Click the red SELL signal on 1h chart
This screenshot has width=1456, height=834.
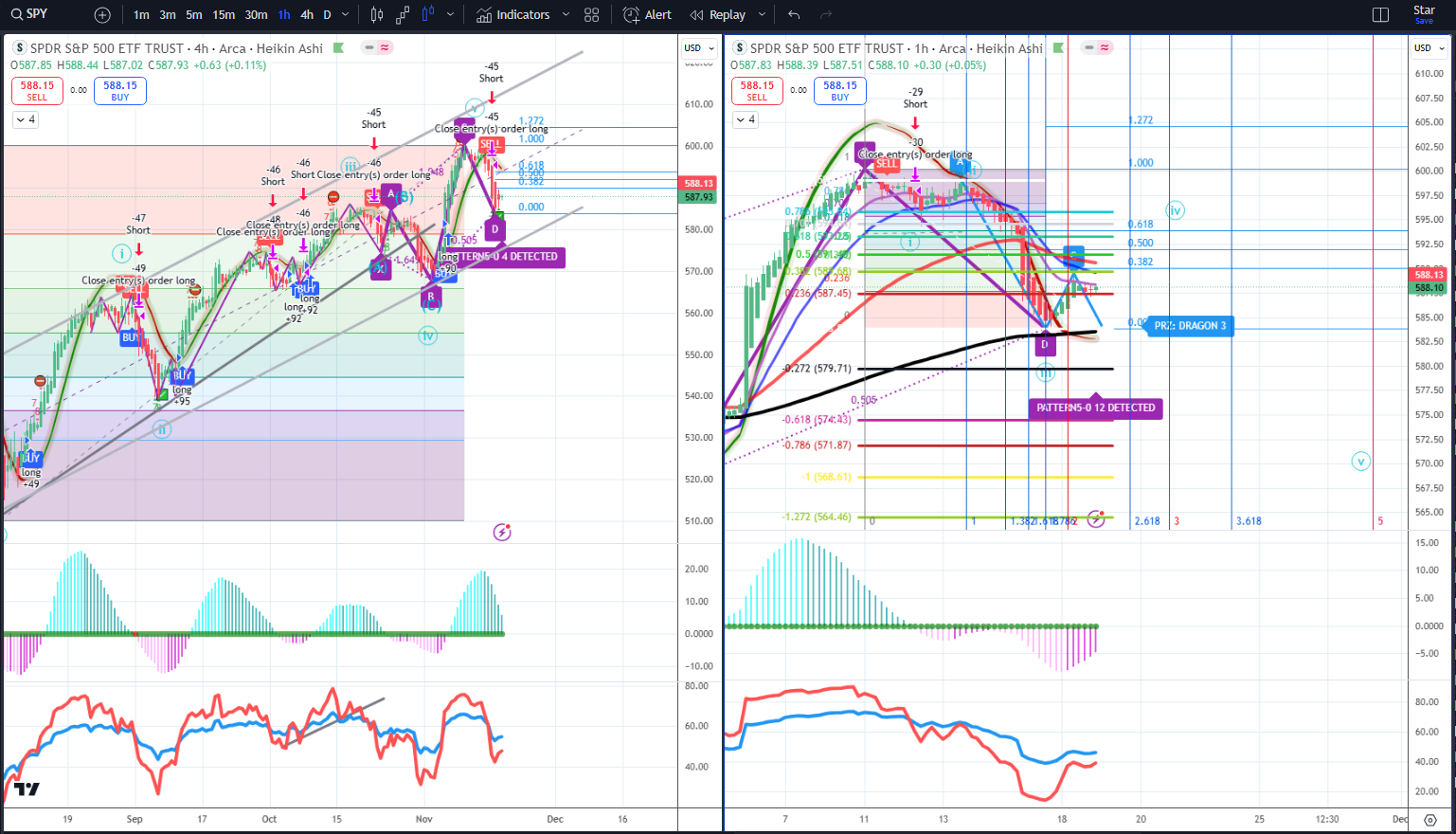887,163
